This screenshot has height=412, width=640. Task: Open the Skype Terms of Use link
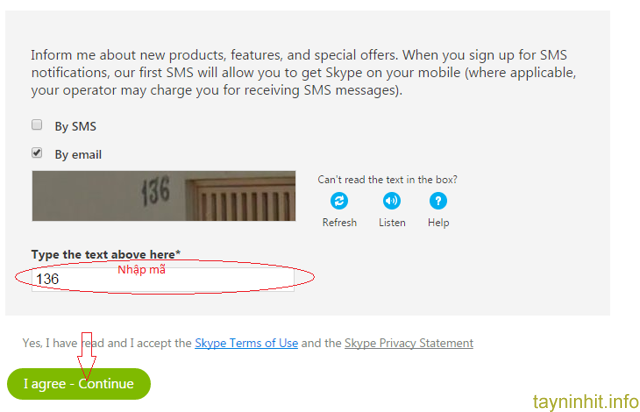click(246, 343)
